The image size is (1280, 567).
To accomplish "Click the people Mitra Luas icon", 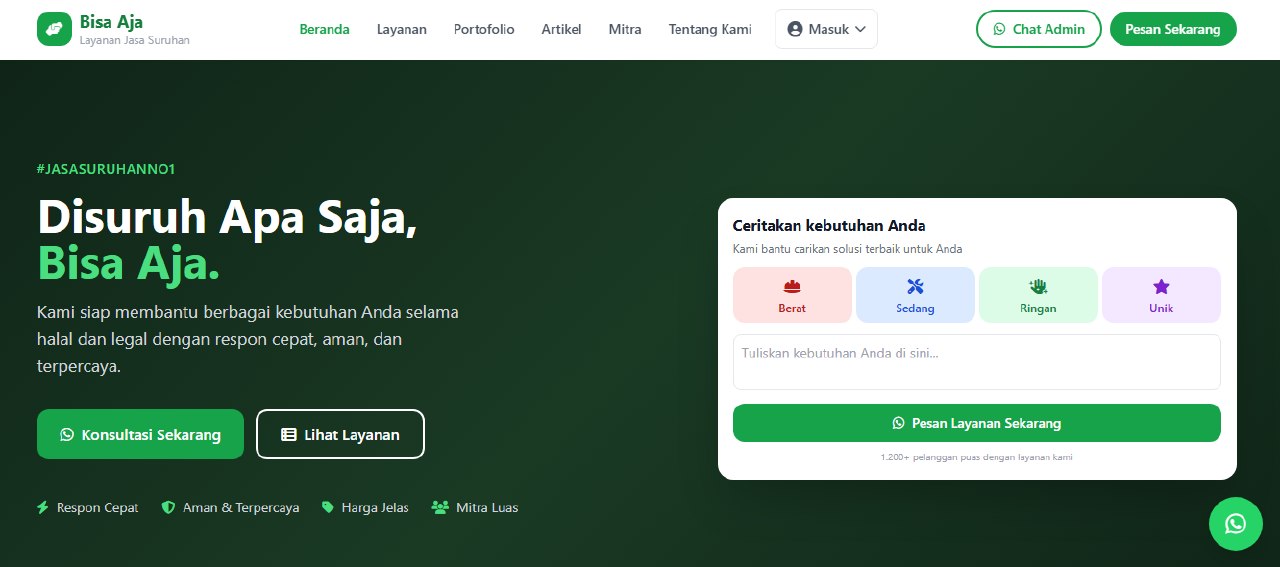I will [440, 507].
